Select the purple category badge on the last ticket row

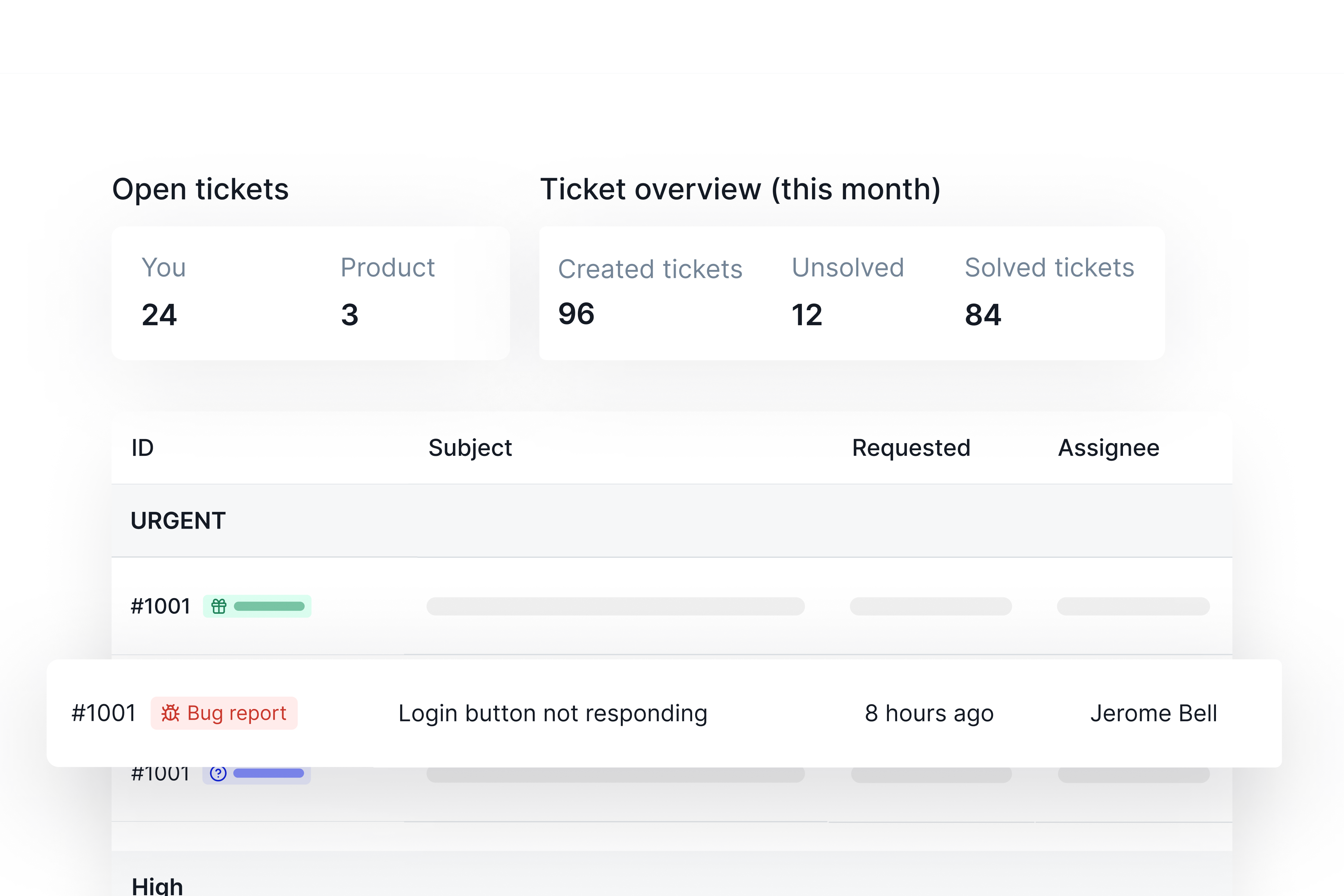tap(256, 773)
